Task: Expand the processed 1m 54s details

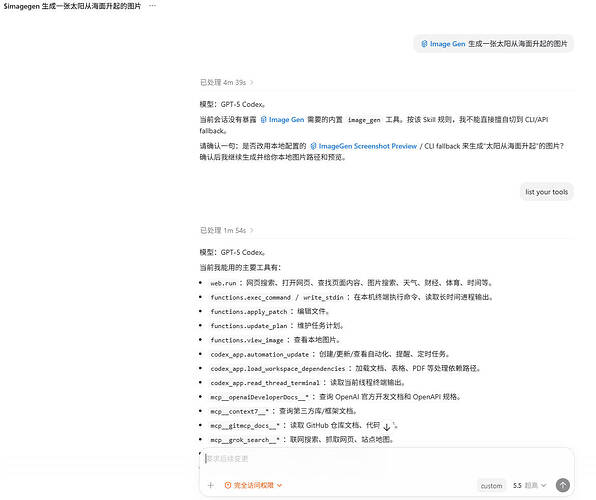Action: pos(227,230)
